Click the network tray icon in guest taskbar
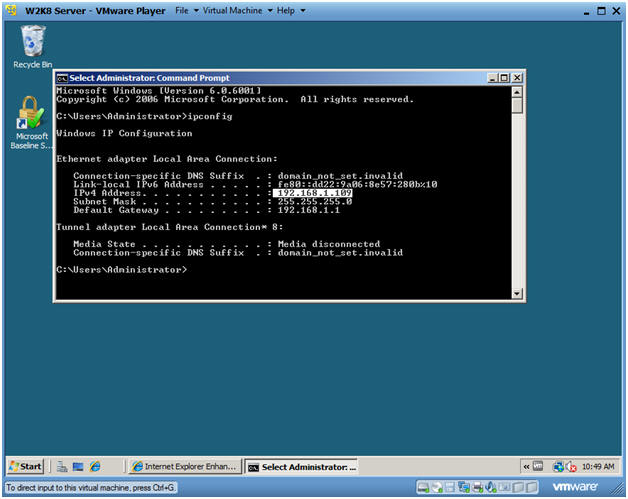628x499 pixels. tap(558, 467)
